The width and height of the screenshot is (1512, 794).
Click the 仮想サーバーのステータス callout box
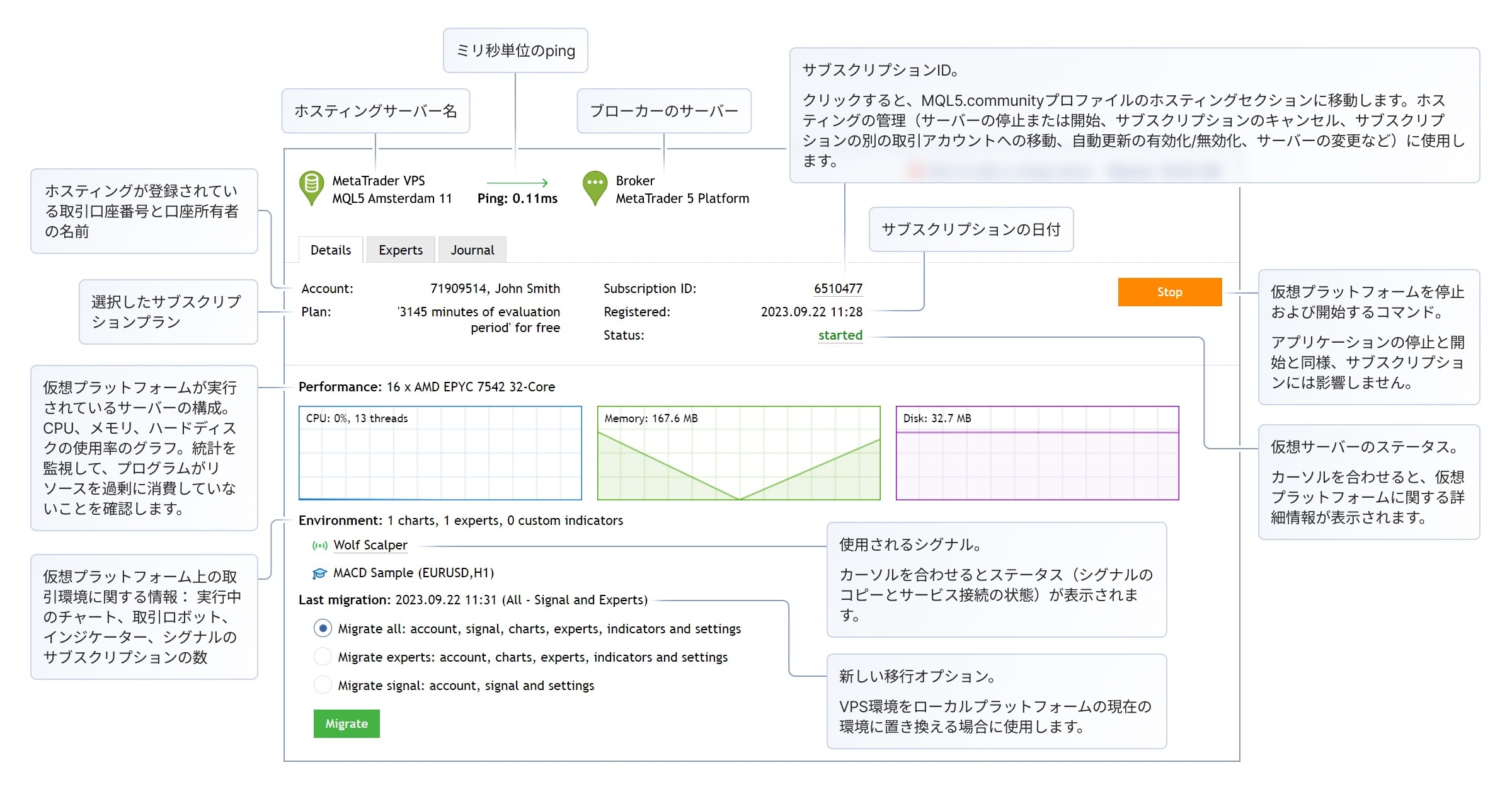(1369, 482)
